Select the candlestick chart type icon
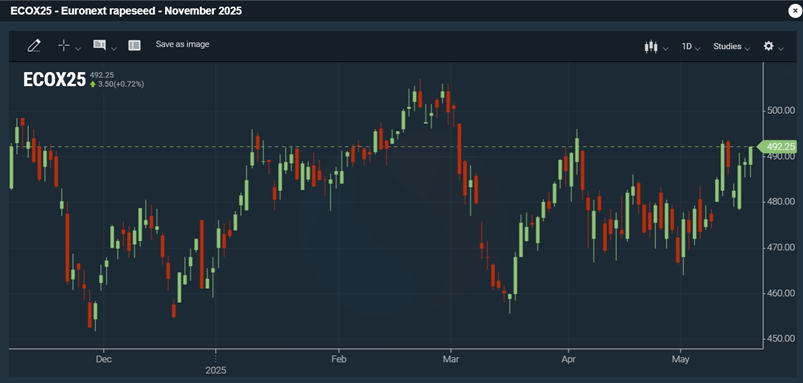803x383 pixels. coord(651,47)
